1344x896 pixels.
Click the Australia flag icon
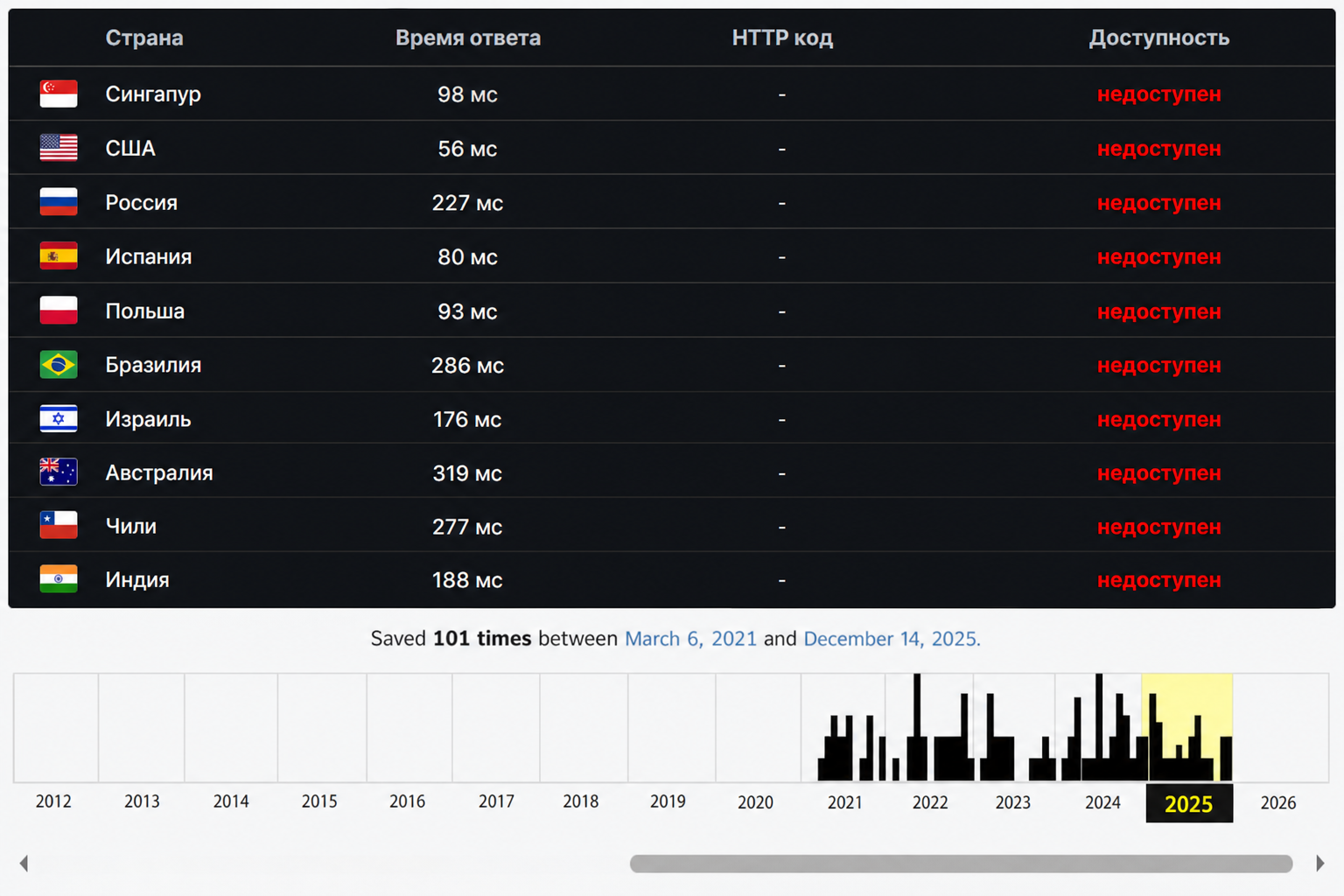[x=59, y=472]
